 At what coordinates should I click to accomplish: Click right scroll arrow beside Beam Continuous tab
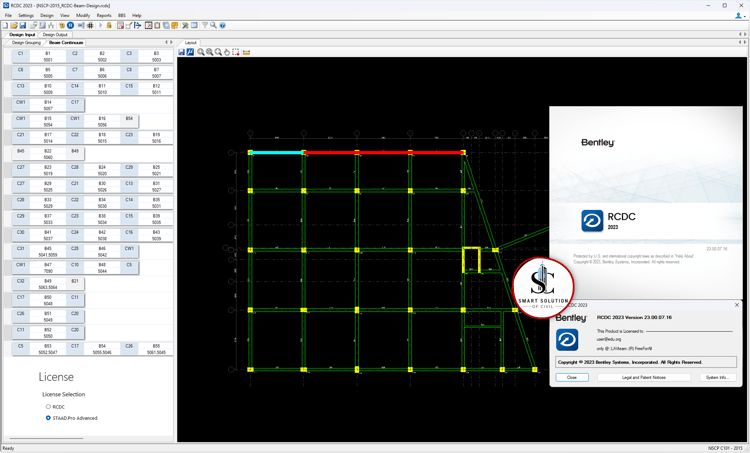tap(171, 42)
